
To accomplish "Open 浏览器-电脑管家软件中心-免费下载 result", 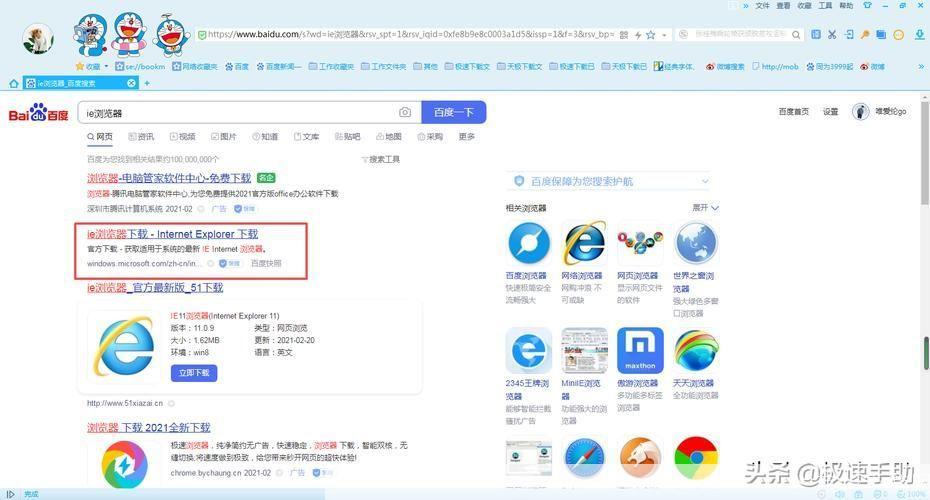I will point(169,178).
